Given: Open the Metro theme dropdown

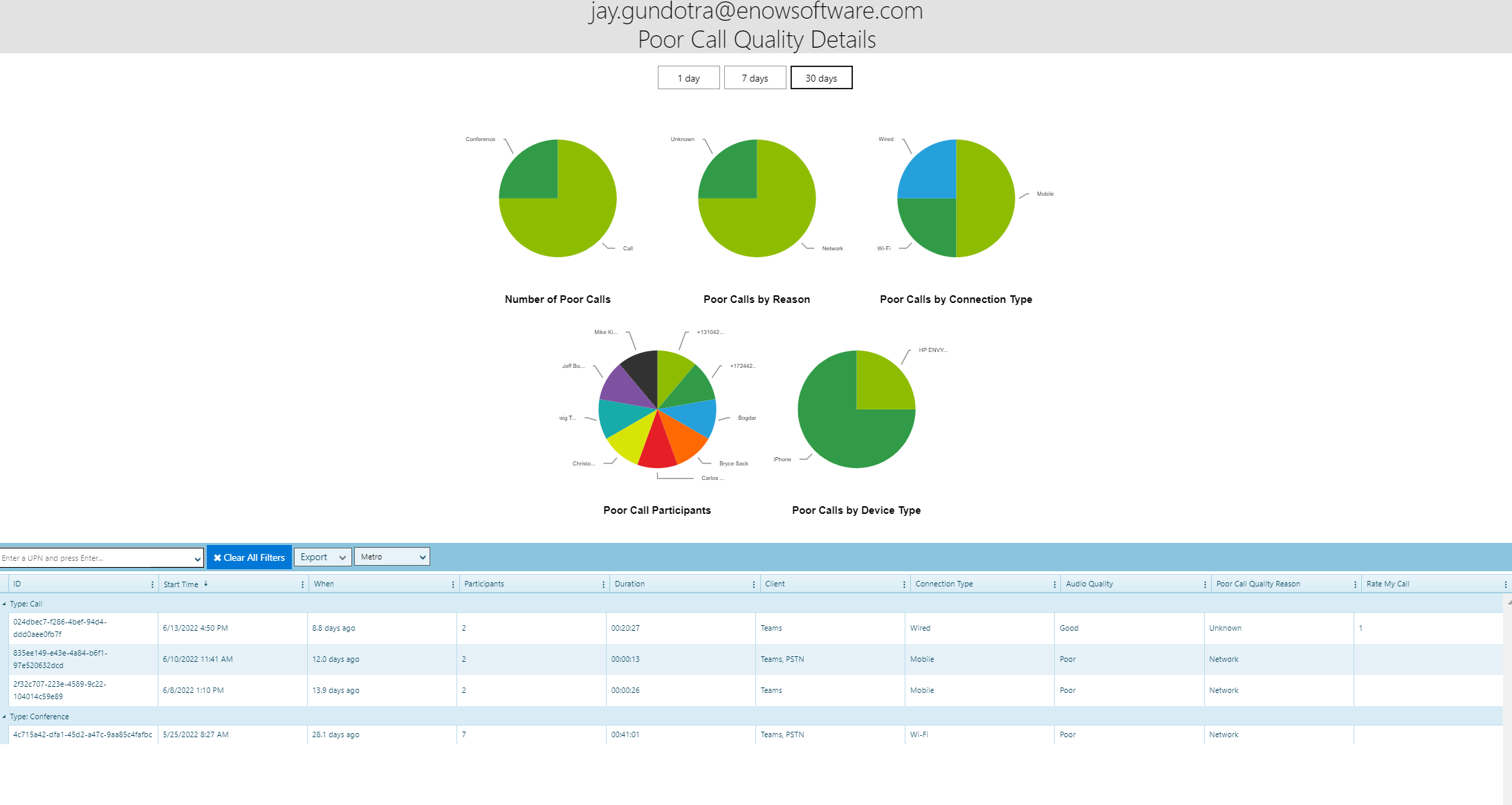Looking at the screenshot, I should [x=391, y=557].
